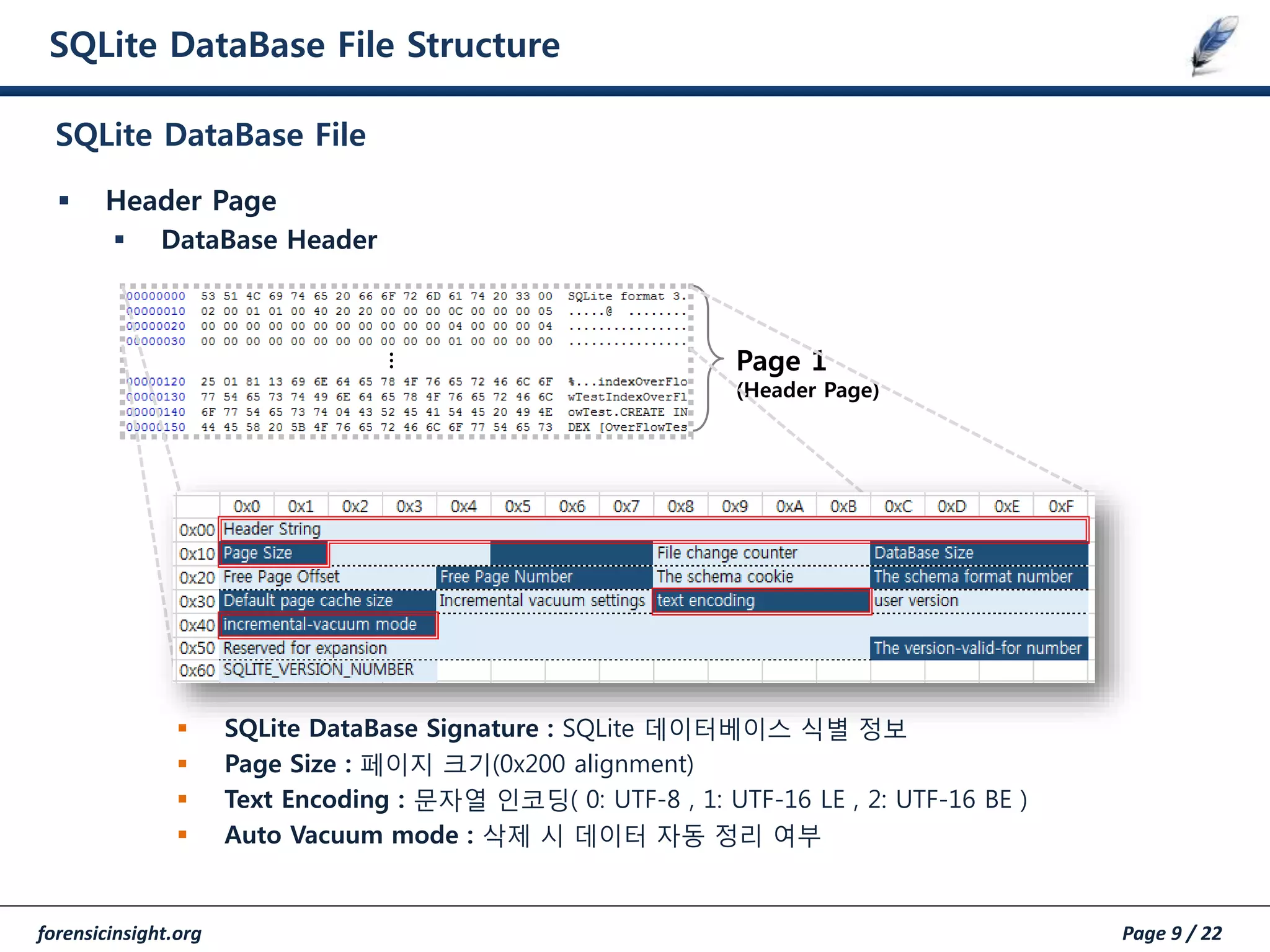Click hex offset 00000120 in dump

pyautogui.click(x=156, y=382)
